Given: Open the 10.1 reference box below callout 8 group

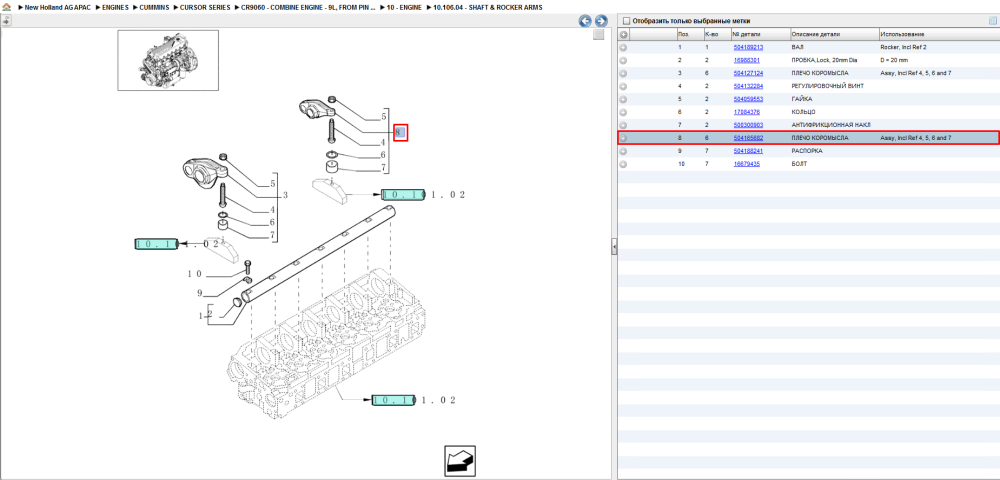Looking at the screenshot, I should [x=402, y=194].
